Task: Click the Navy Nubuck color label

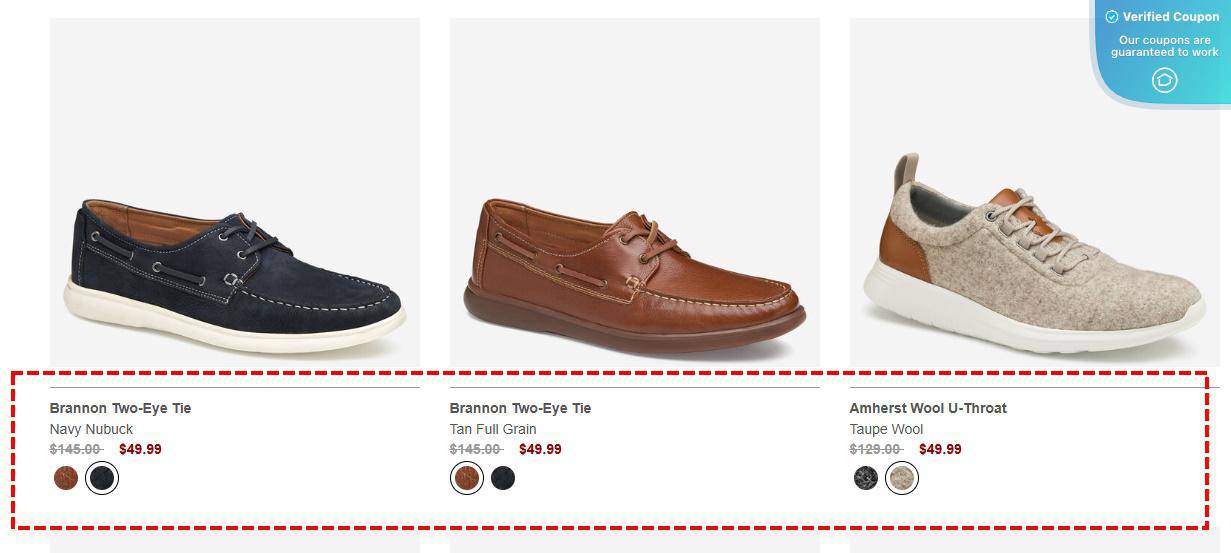Action: (91, 429)
